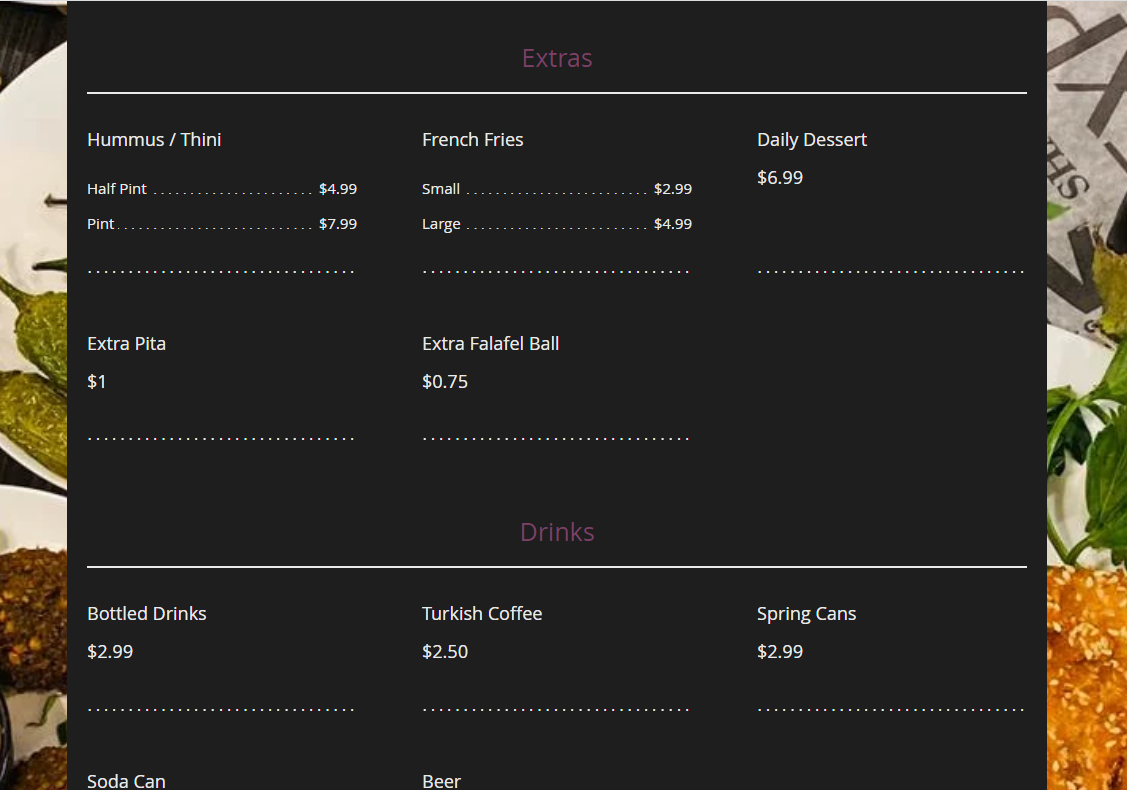
Task: Click the $0.75 falafel ball price
Action: tap(445, 382)
